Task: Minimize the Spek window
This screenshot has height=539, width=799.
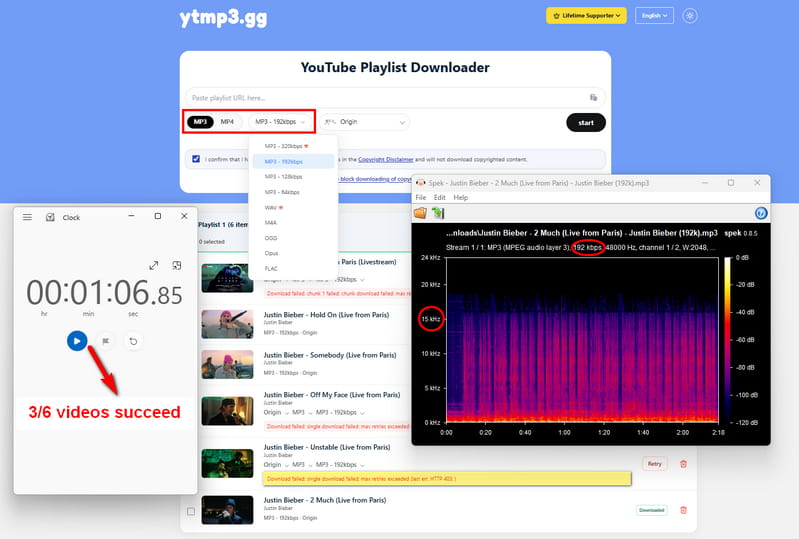Action: [705, 182]
